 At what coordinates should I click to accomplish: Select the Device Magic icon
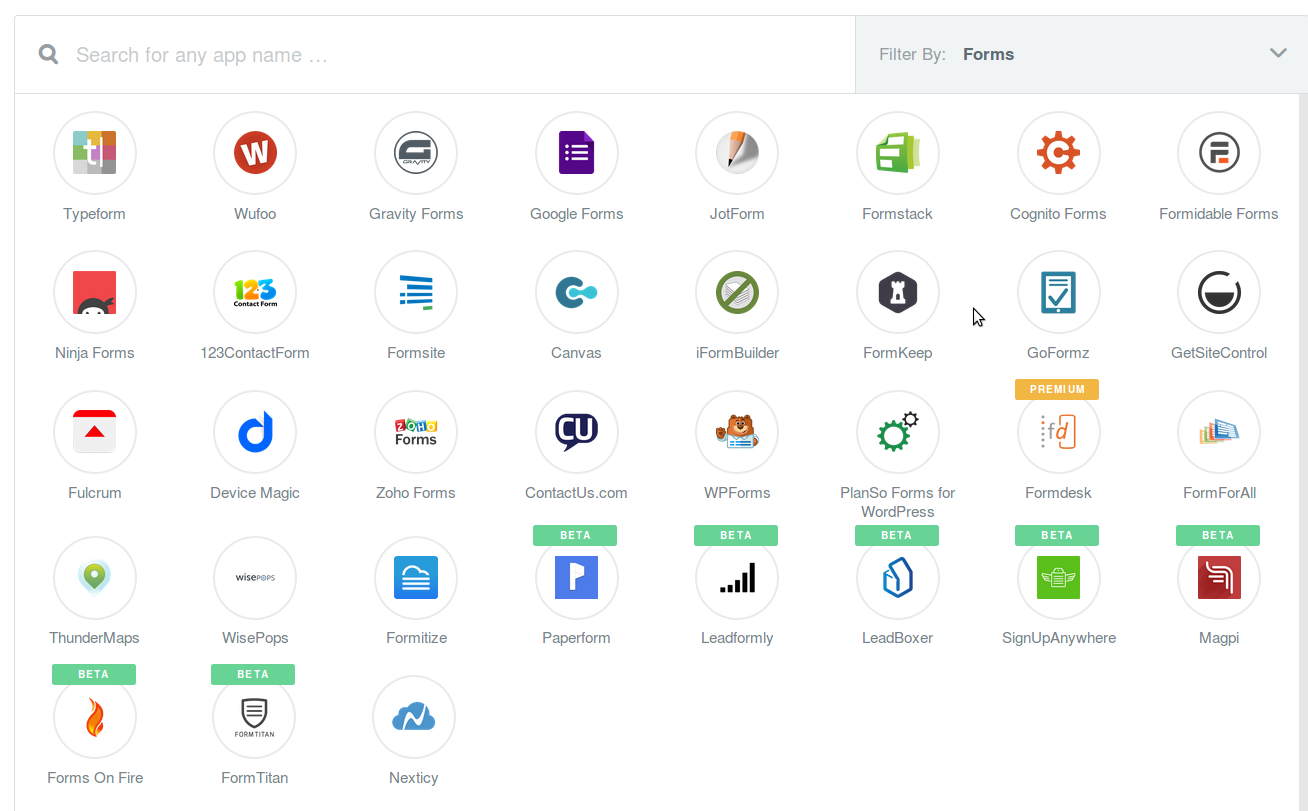(255, 432)
